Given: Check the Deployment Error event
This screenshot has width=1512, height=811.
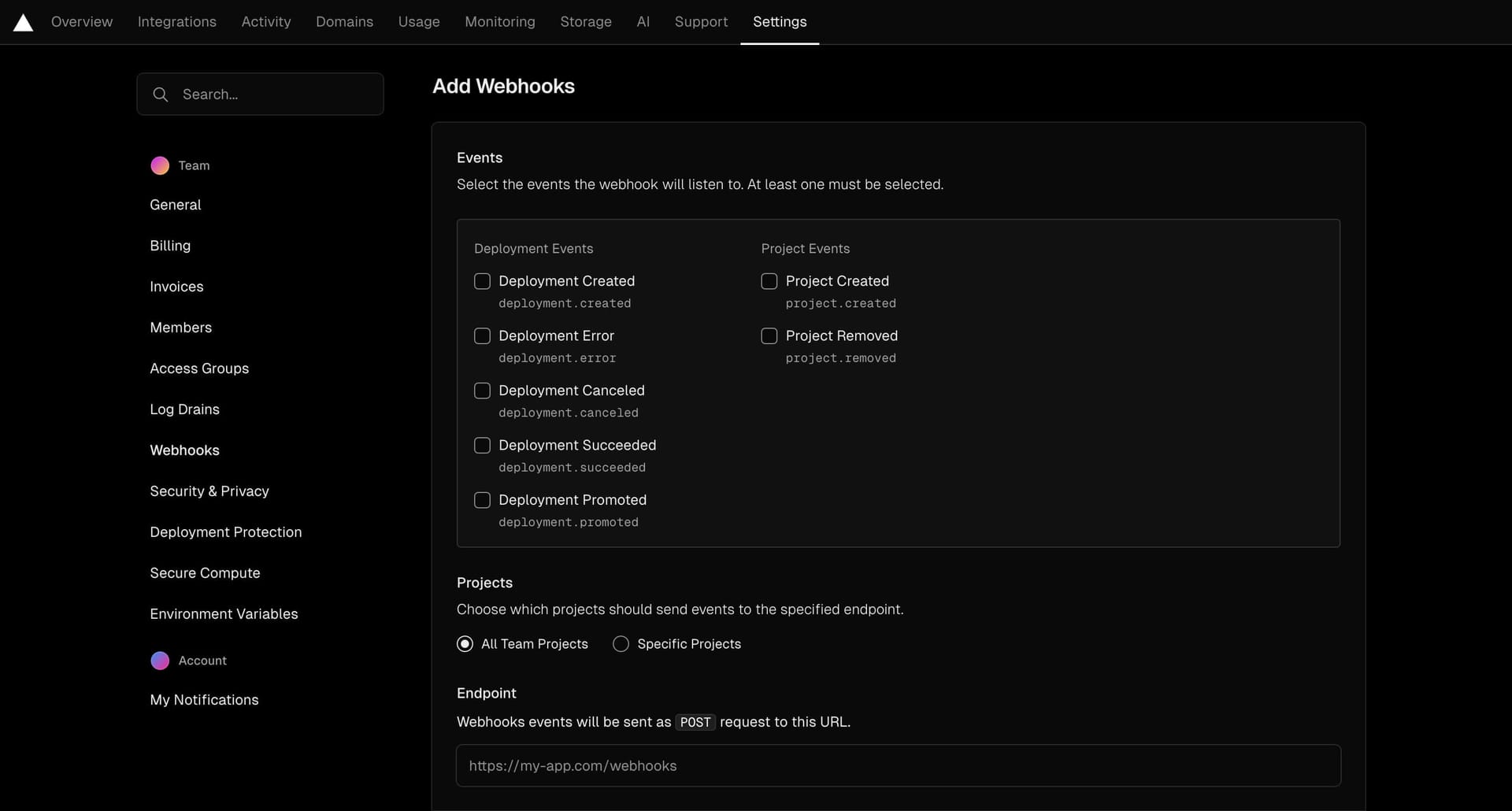Looking at the screenshot, I should [483, 335].
